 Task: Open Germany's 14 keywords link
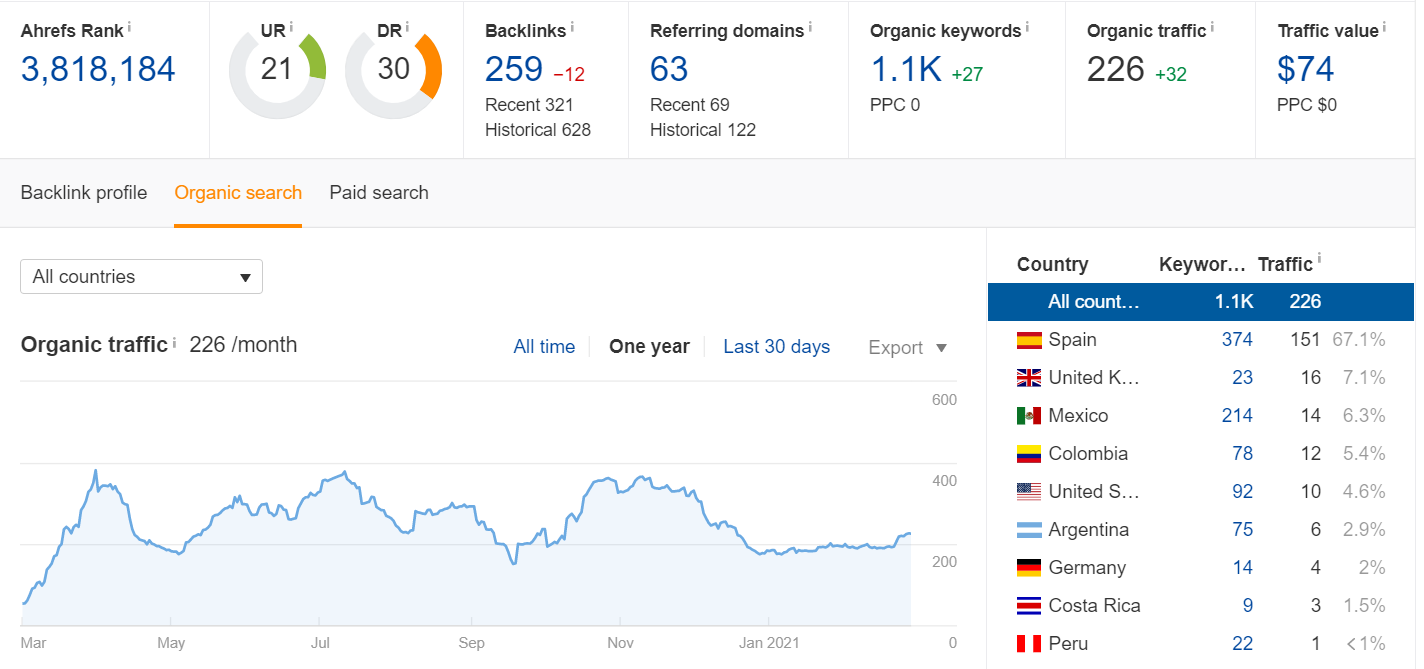click(x=1243, y=568)
